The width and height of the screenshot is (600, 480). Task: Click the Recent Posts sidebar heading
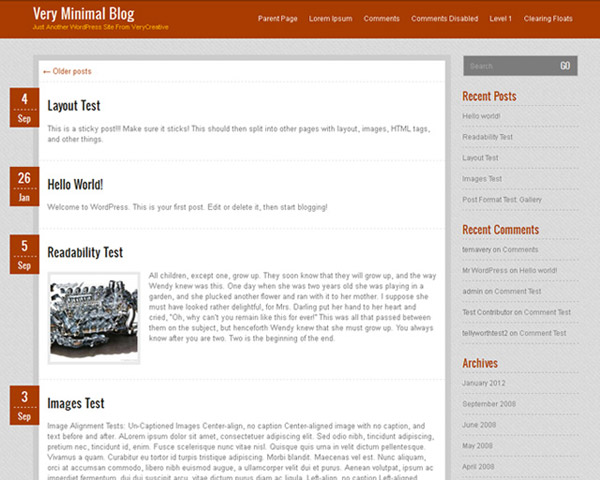pyautogui.click(x=489, y=96)
